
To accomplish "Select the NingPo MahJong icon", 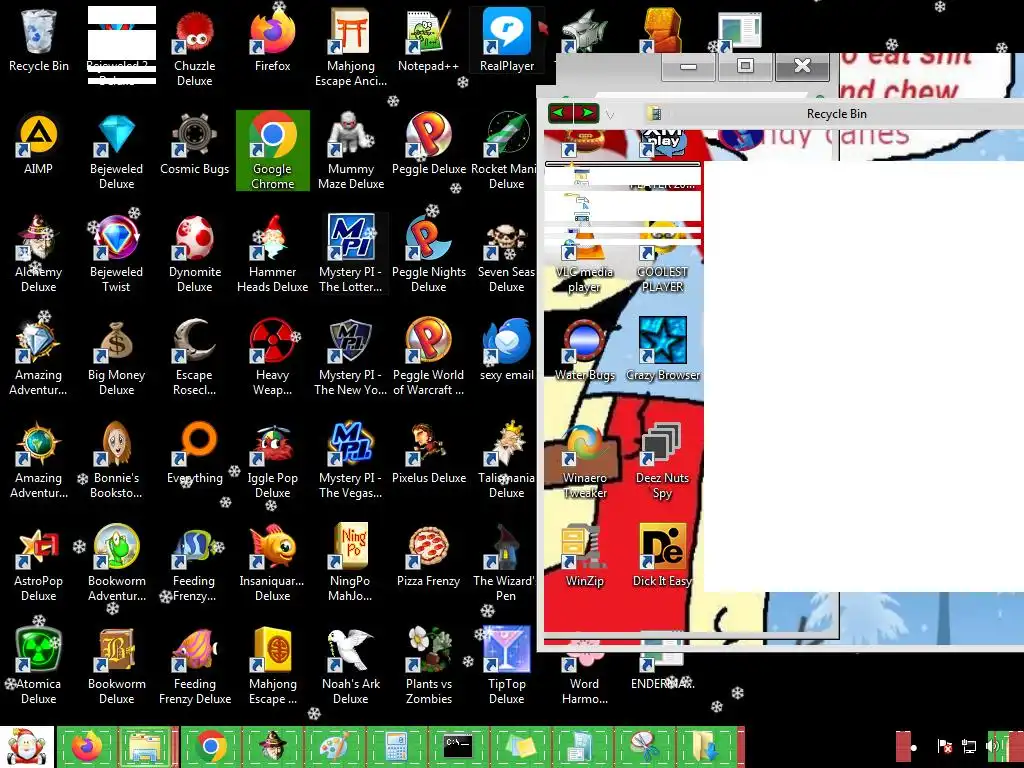I will pyautogui.click(x=351, y=563).
